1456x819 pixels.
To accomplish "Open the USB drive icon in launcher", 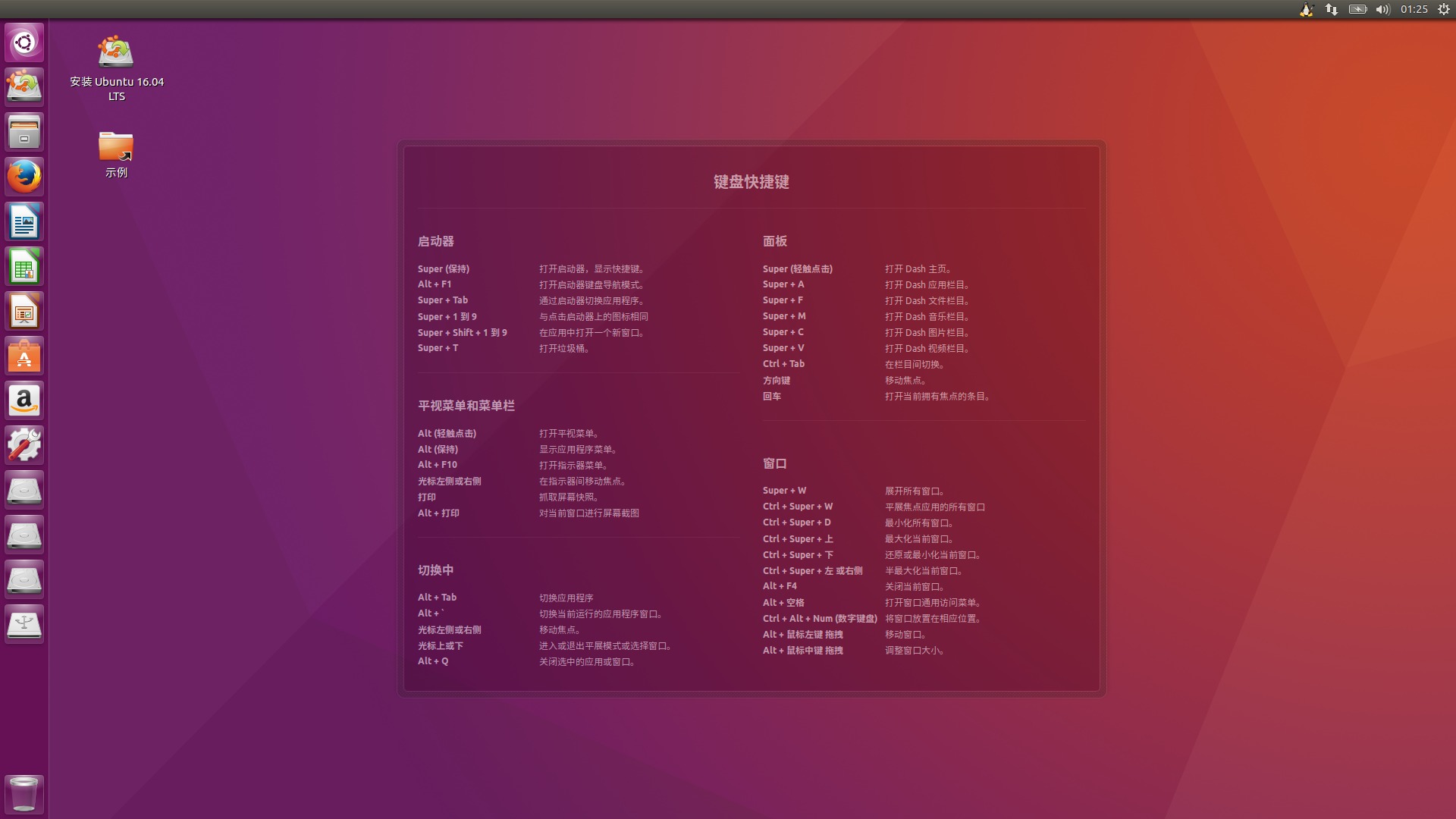I will 24,624.
